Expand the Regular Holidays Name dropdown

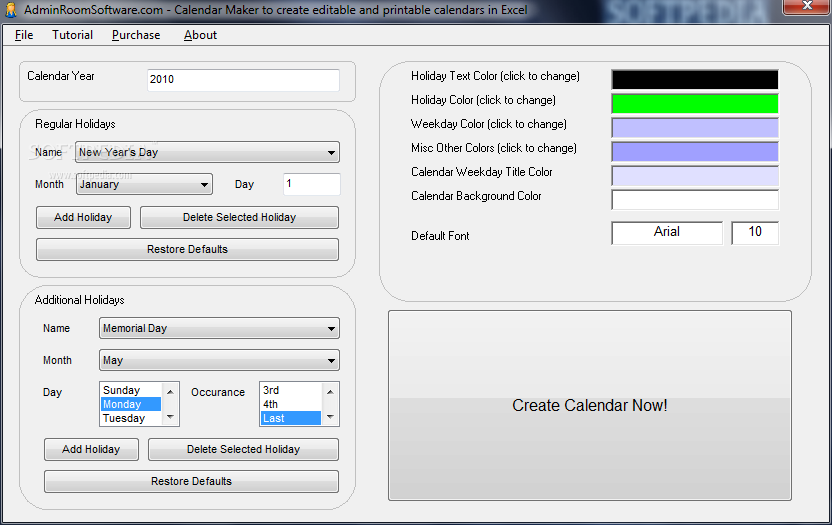click(207, 152)
